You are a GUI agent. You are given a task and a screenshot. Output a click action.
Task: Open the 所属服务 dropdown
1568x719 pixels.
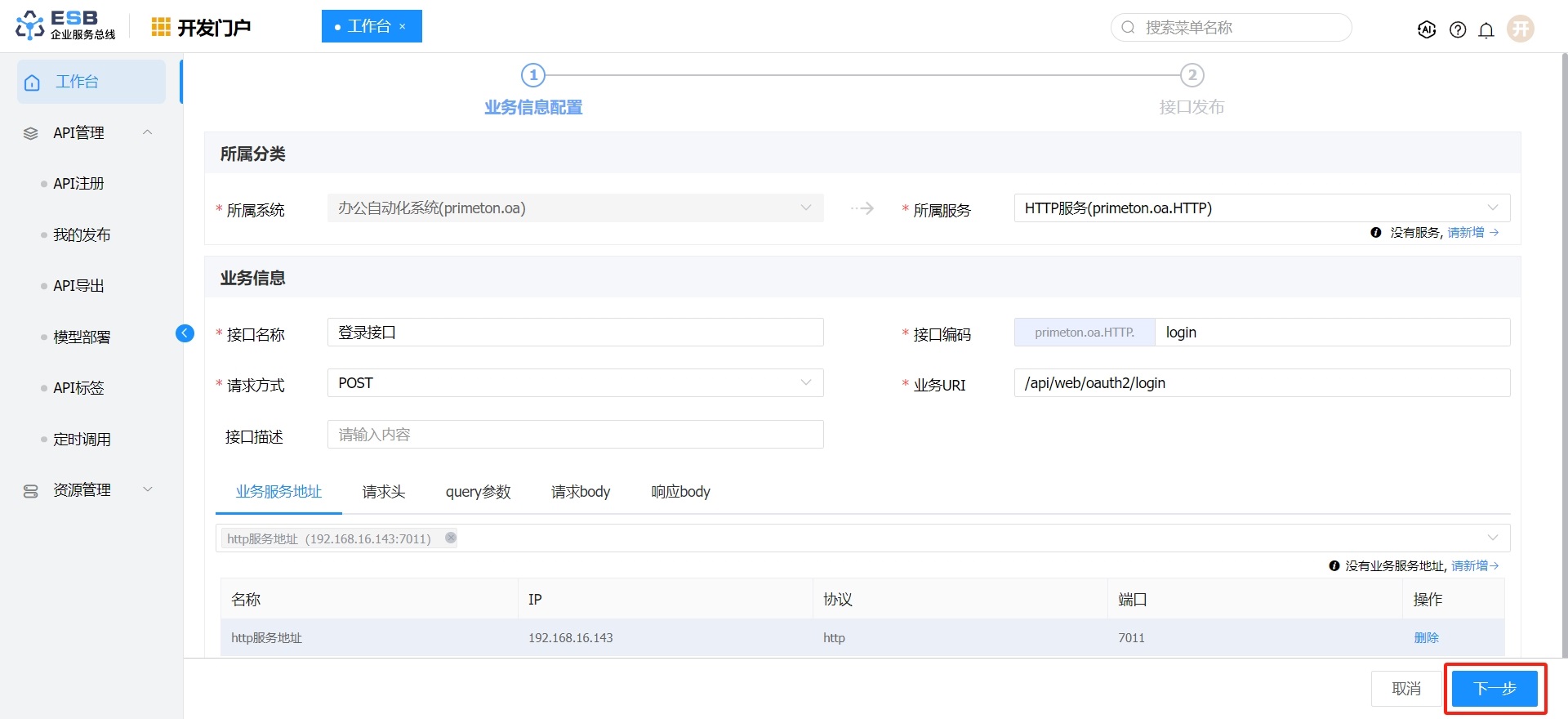pos(1261,208)
